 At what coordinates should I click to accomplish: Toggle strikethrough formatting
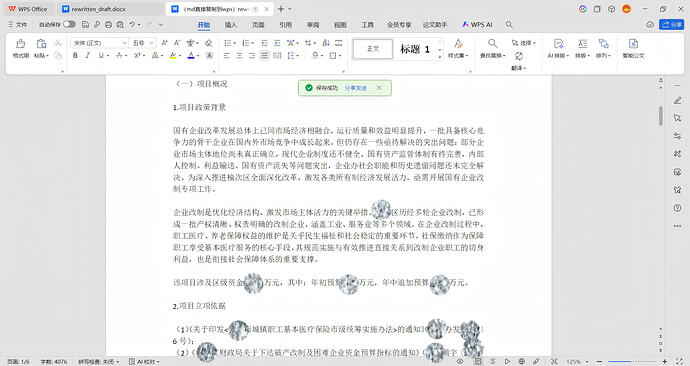119,55
